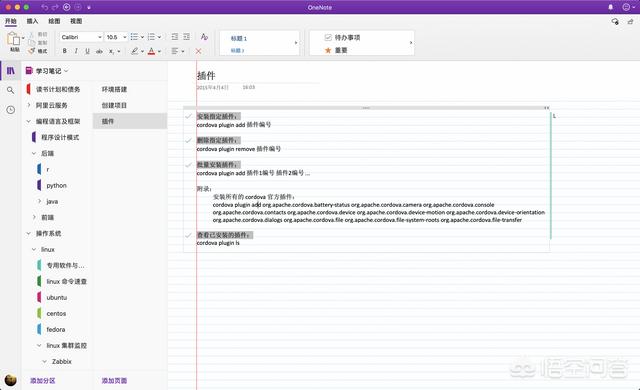
Task: Open the 10.5 font size dropdown
Action: click(125, 37)
